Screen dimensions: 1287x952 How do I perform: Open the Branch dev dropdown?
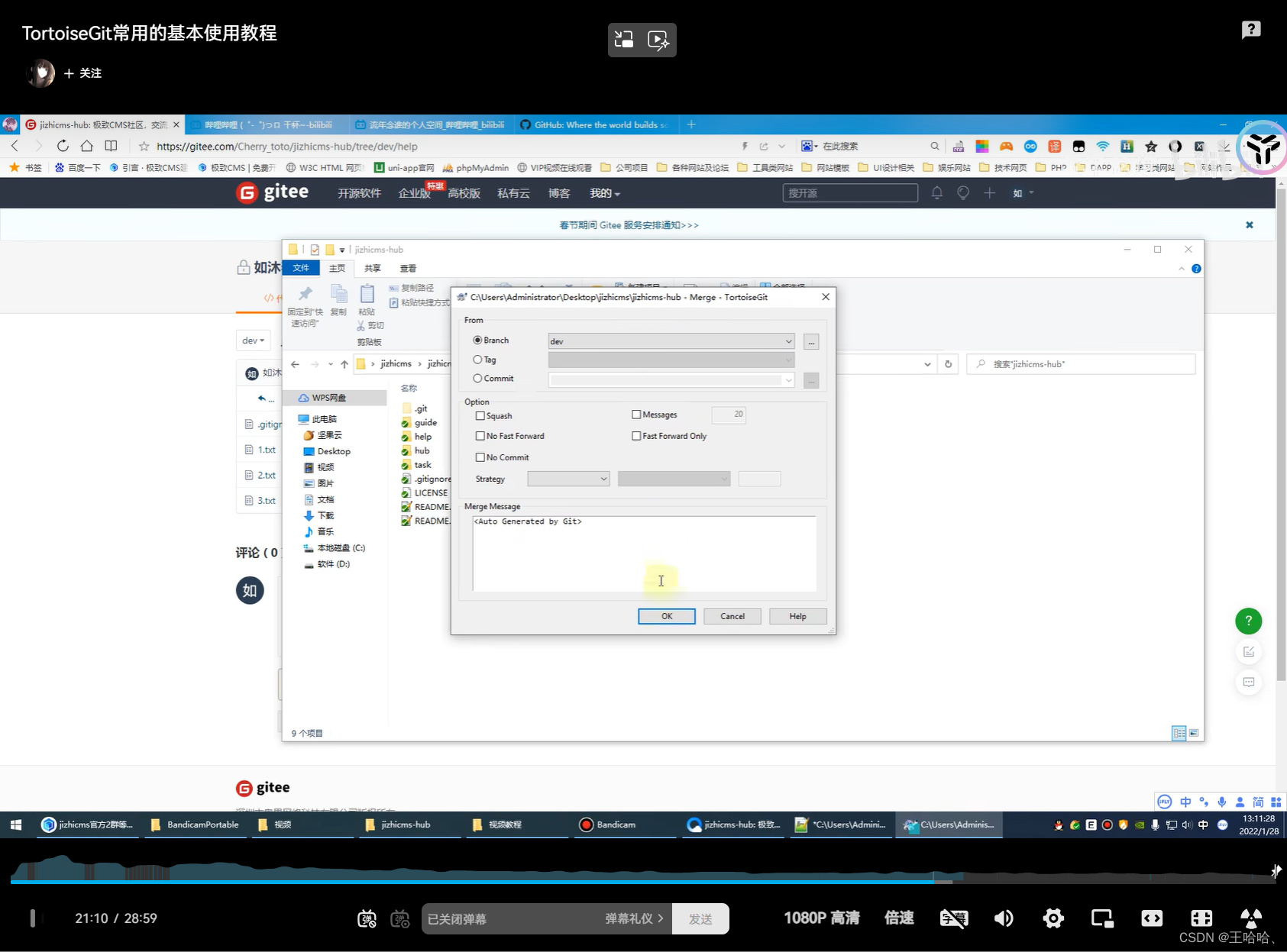pos(671,341)
